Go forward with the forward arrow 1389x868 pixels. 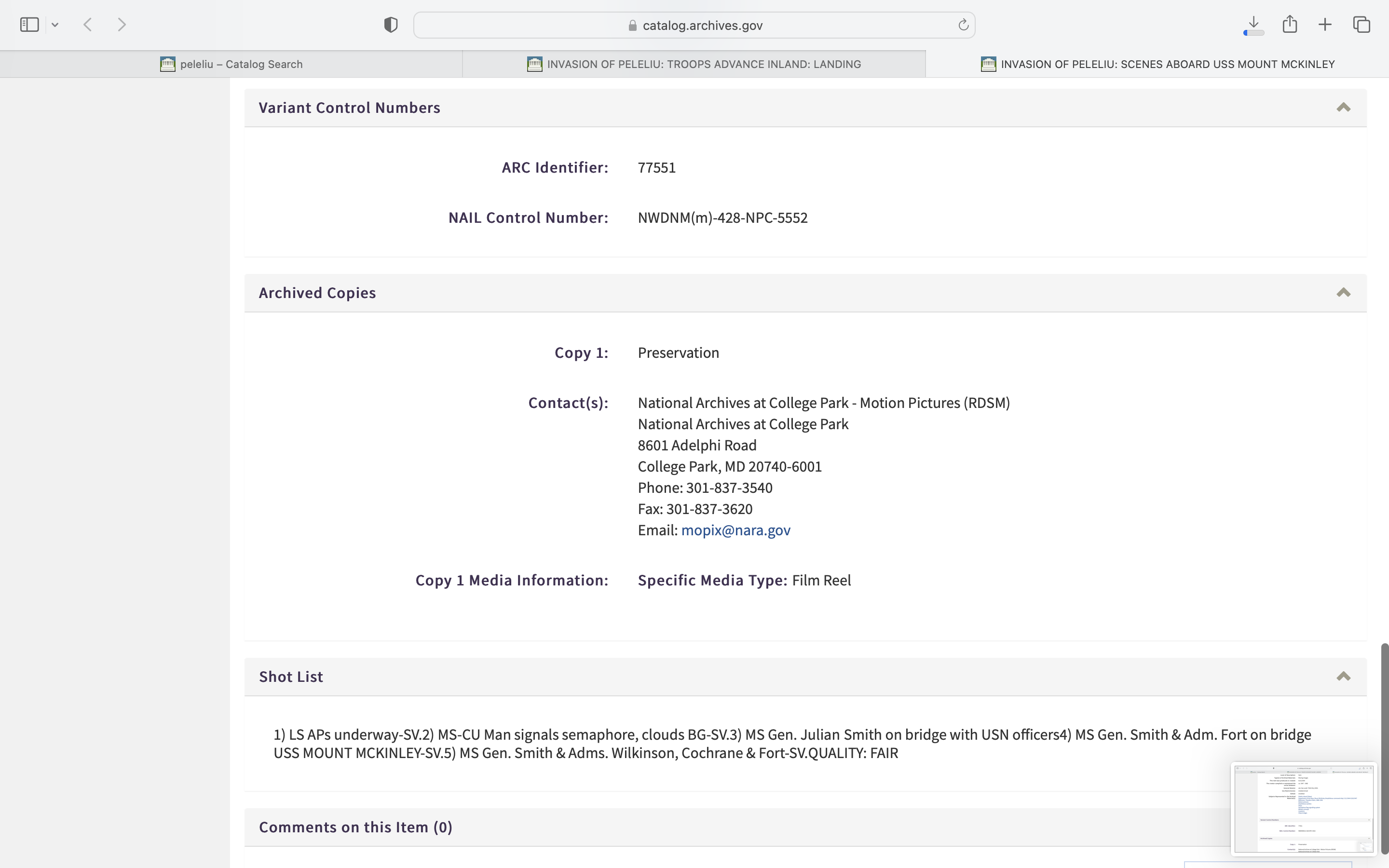pos(122,25)
